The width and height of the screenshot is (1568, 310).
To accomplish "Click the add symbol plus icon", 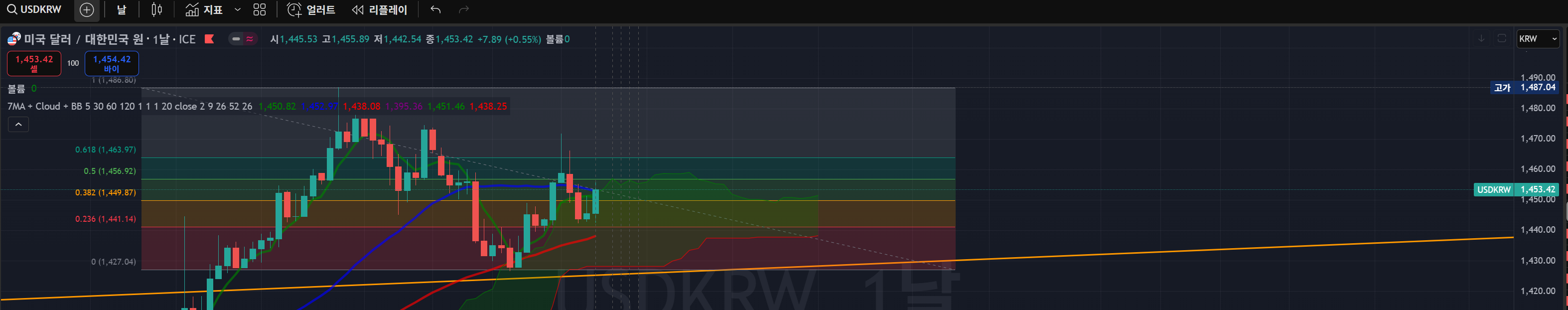I will (87, 10).
